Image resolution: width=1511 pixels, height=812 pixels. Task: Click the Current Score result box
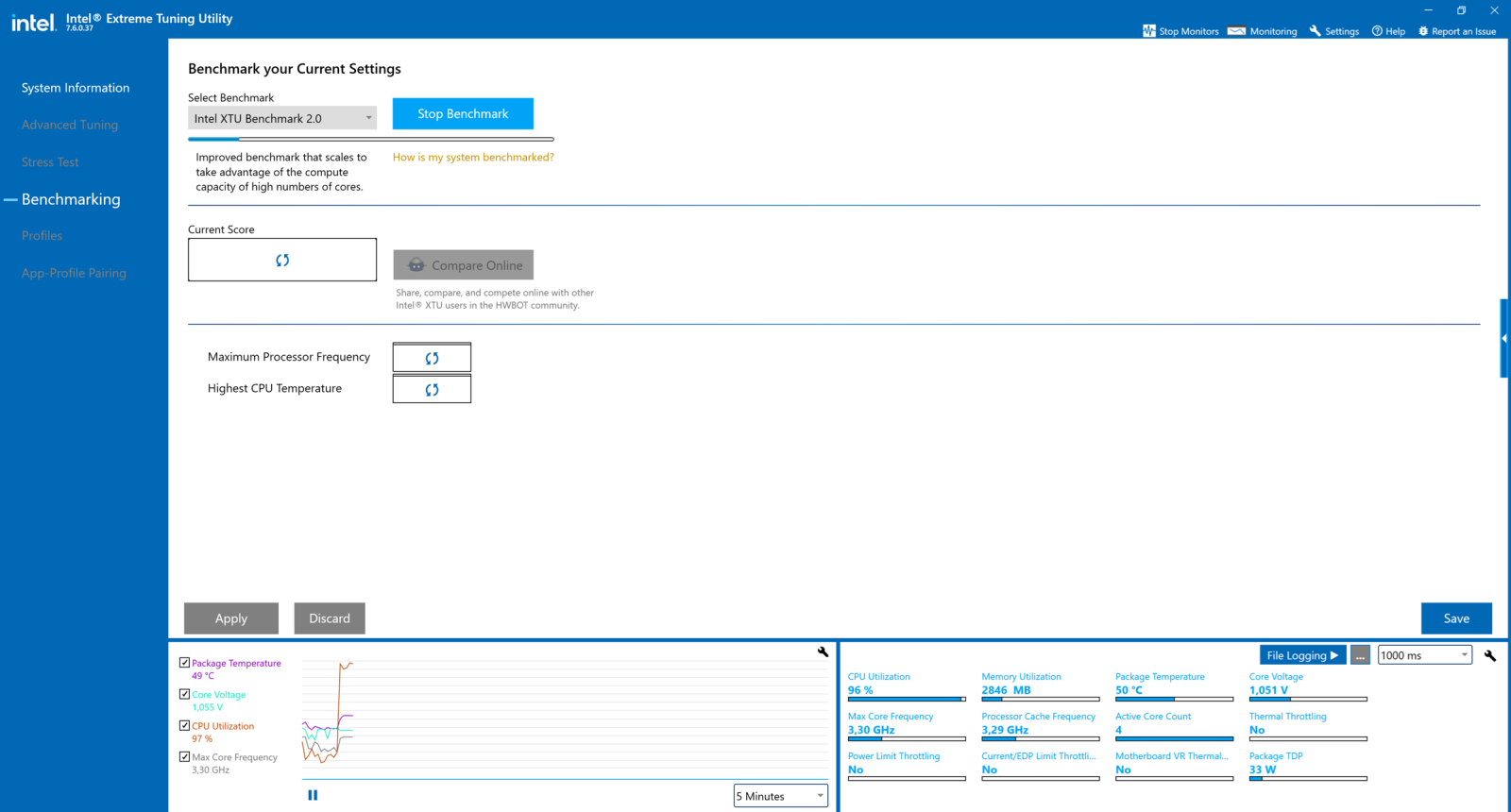coord(282,260)
